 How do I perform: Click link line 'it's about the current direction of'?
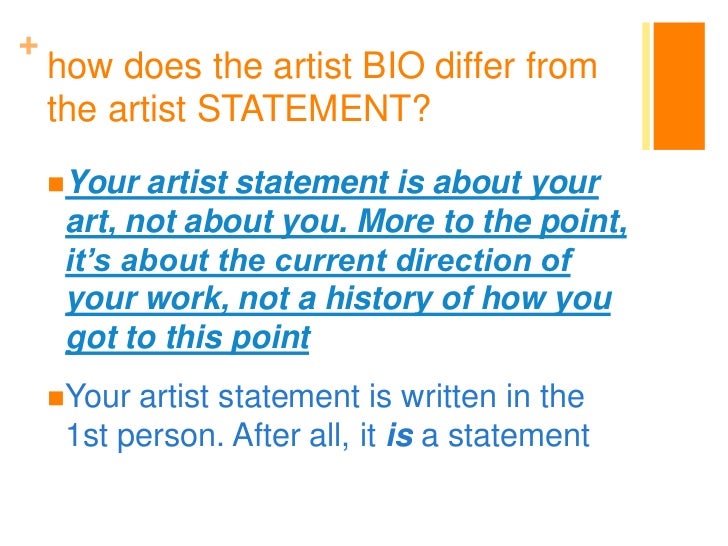[x=319, y=260]
